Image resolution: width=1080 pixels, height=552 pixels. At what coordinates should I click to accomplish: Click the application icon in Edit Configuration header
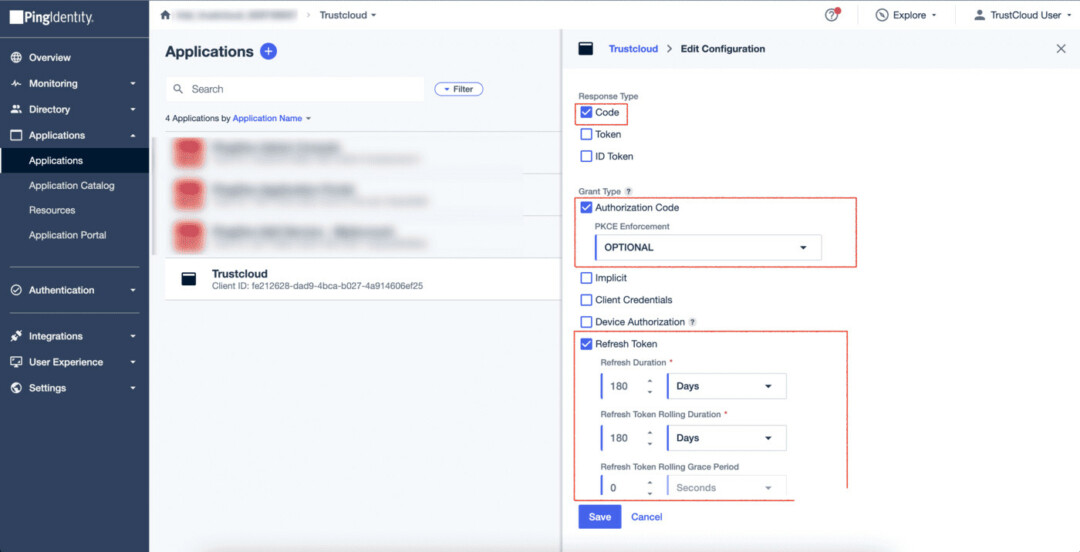coord(586,49)
